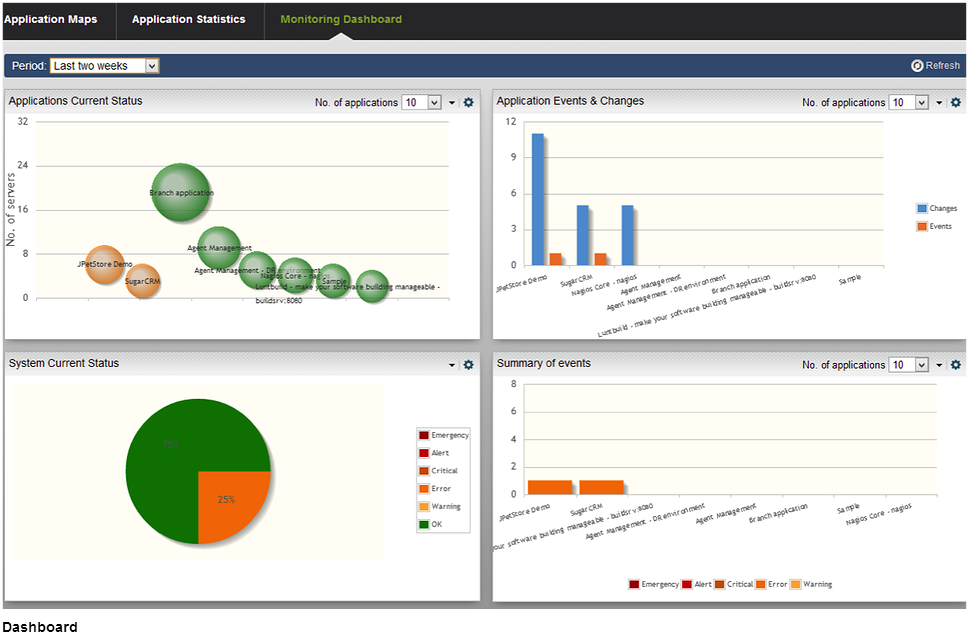Click the Refresh icon in the period bar
970x635 pixels.
click(917, 66)
